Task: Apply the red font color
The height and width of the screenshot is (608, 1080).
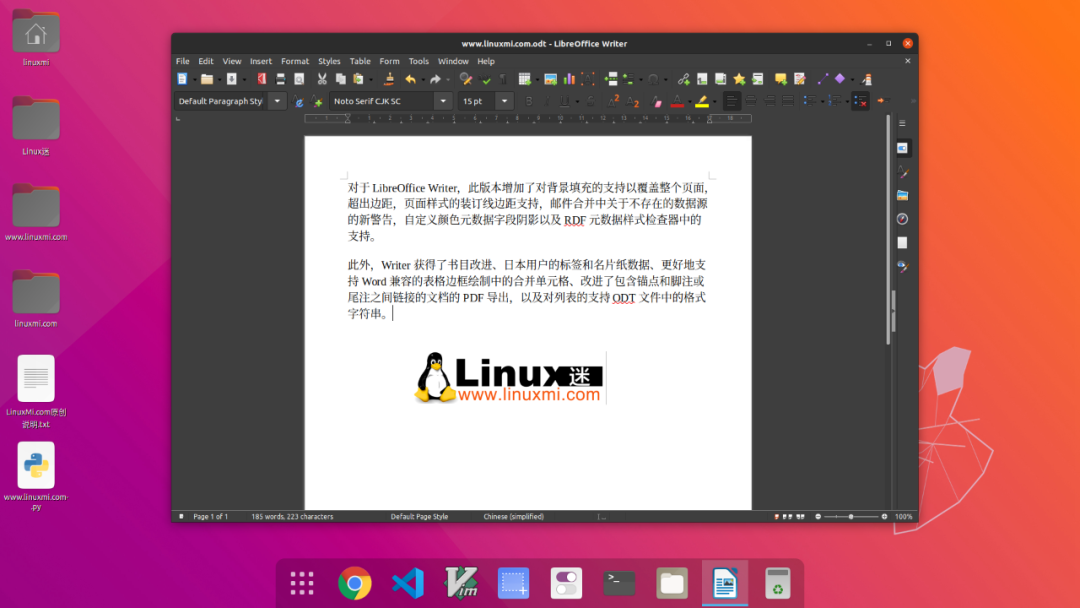Action: 677,101
